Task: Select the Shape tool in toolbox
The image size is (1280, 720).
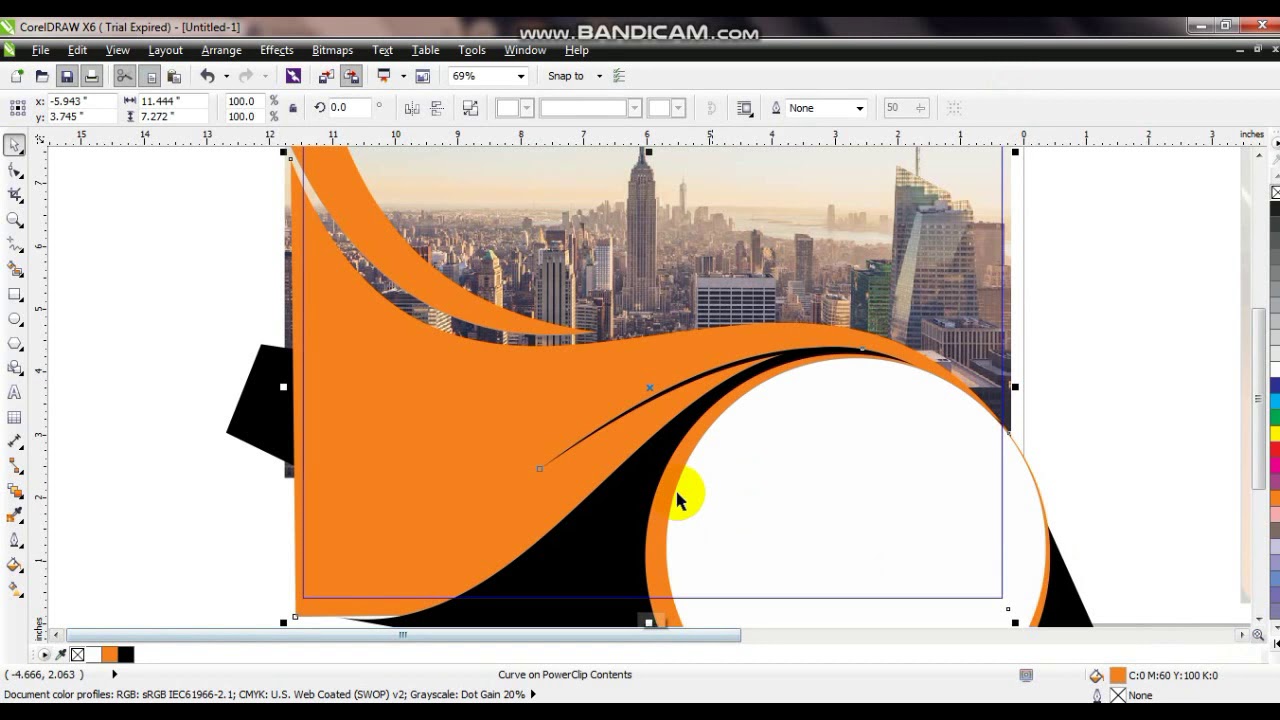Action: [x=15, y=171]
